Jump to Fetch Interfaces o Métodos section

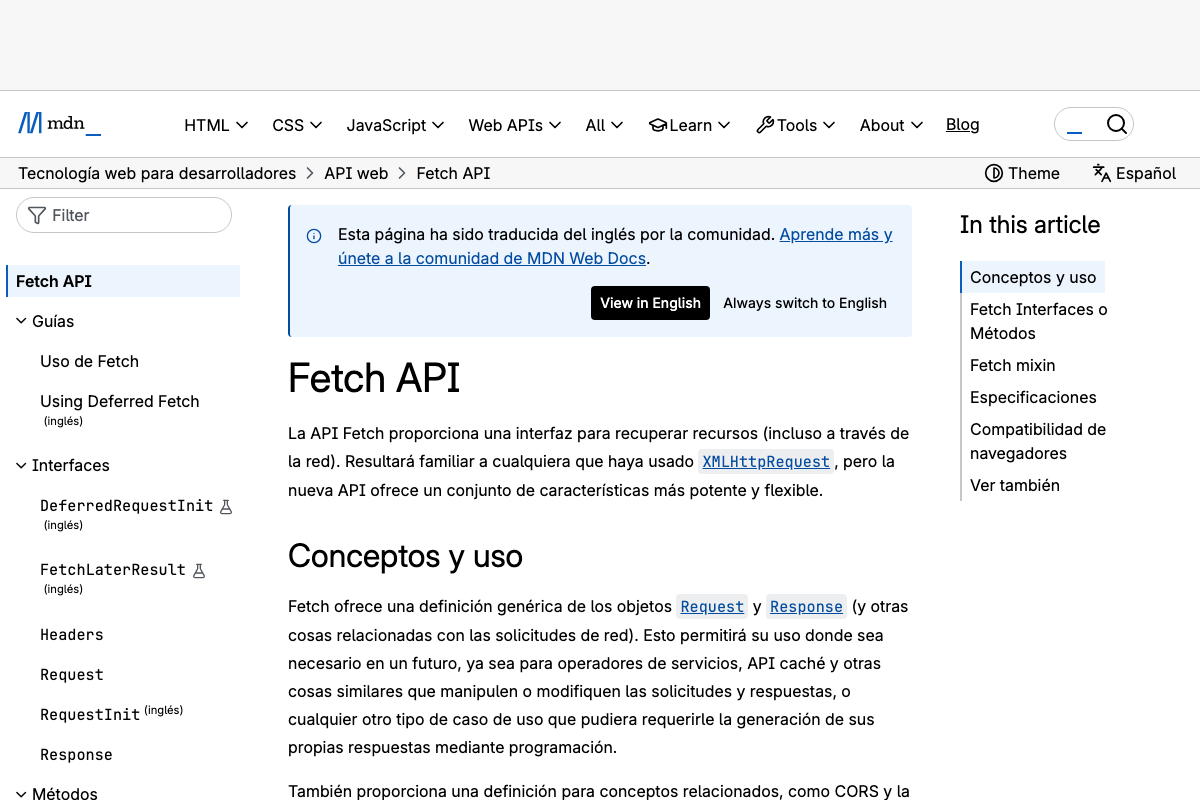click(1039, 321)
